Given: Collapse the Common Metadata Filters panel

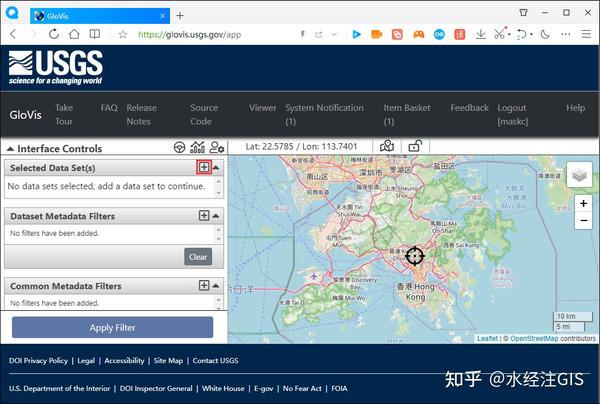Looking at the screenshot, I should 216,285.
